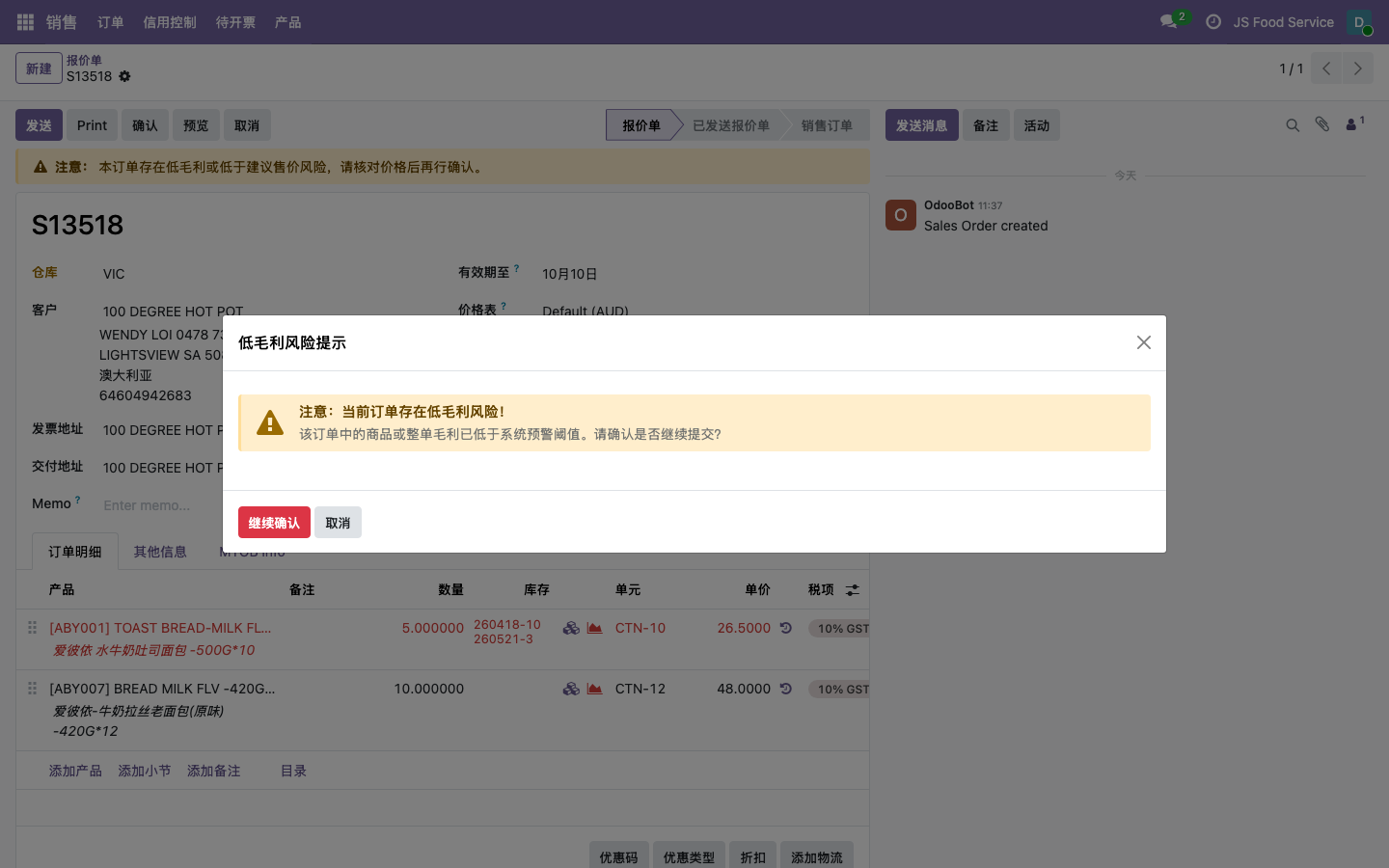Image resolution: width=1389 pixels, height=868 pixels.
Task: Open the 销售 app menu
Action: (x=61, y=21)
